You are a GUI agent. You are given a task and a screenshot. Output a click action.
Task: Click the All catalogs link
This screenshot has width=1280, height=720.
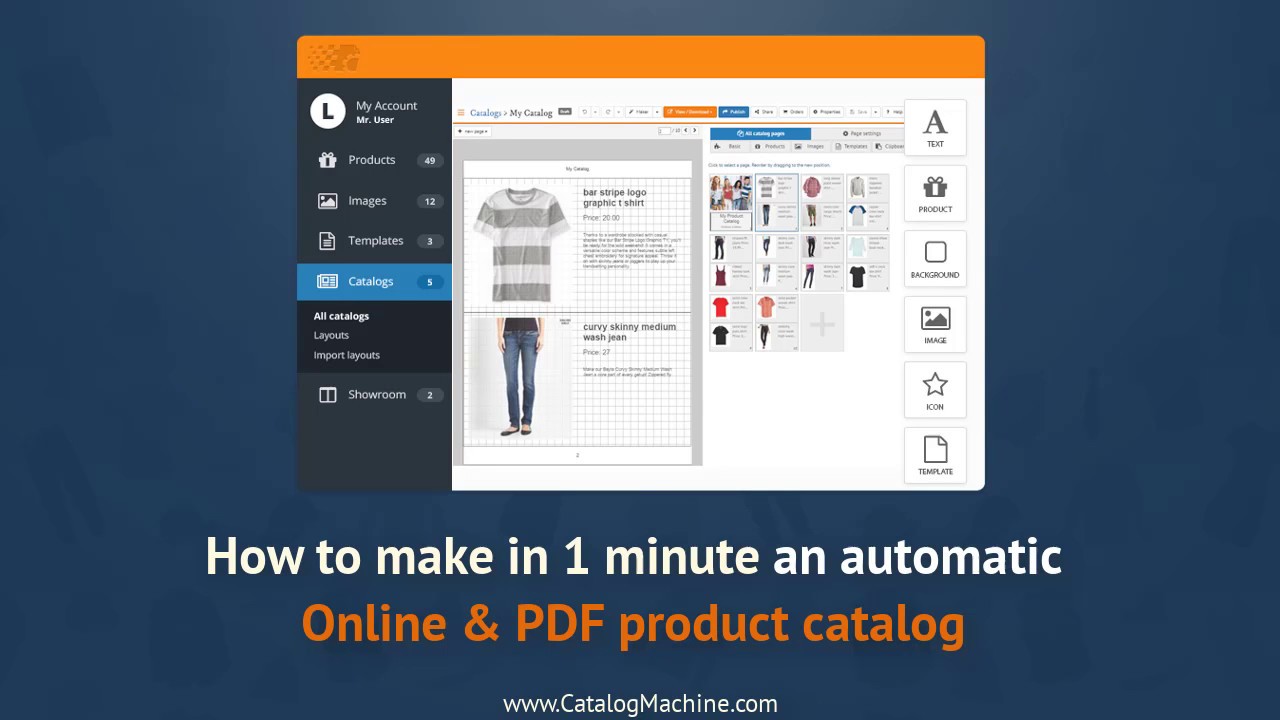pos(341,316)
